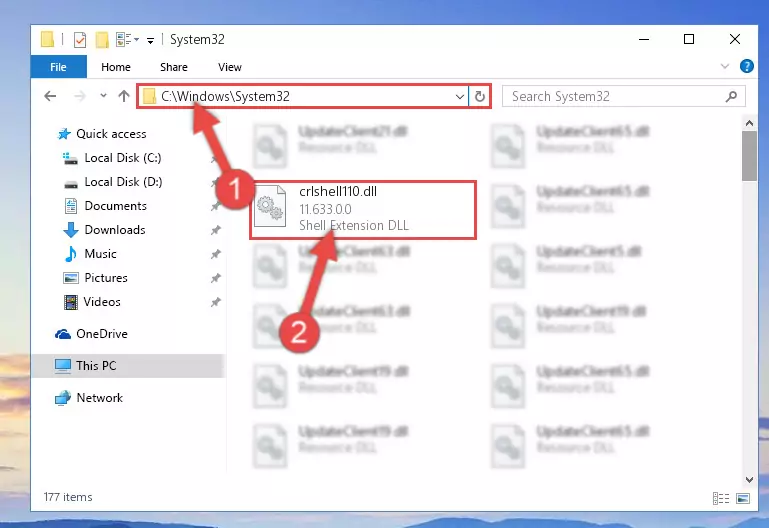Click the OneDrive cloud icon
This screenshot has width=769, height=528.
tap(63, 334)
